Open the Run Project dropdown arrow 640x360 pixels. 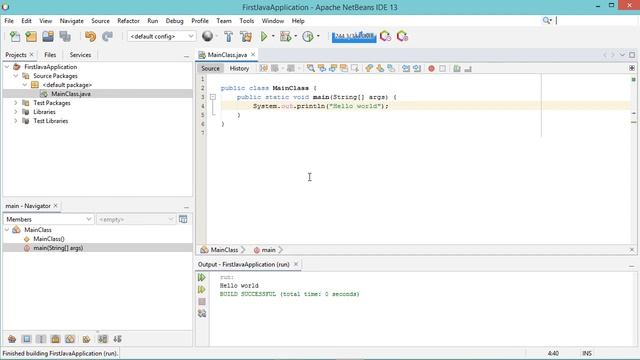coord(273,36)
